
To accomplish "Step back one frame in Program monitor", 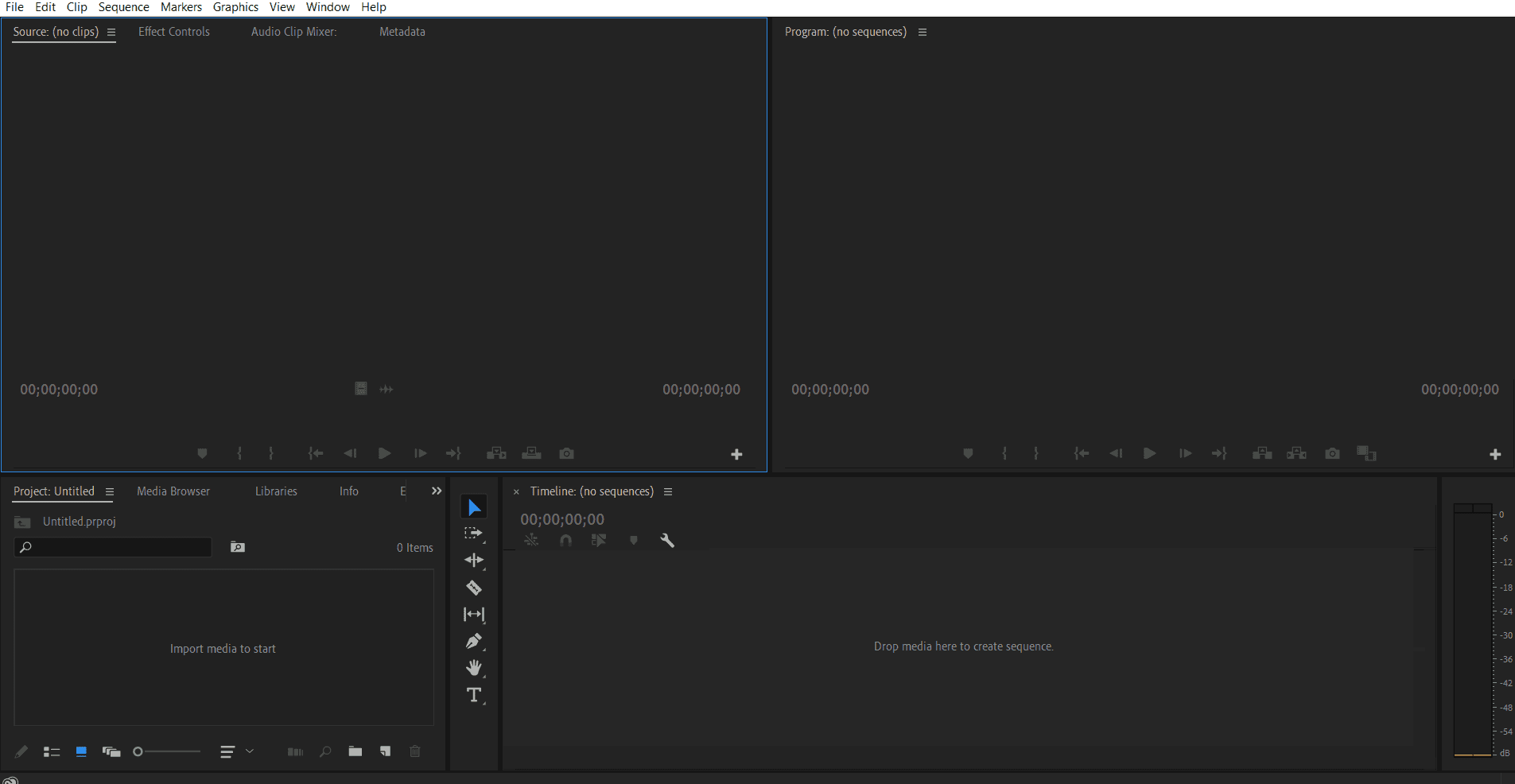I will click(1116, 453).
